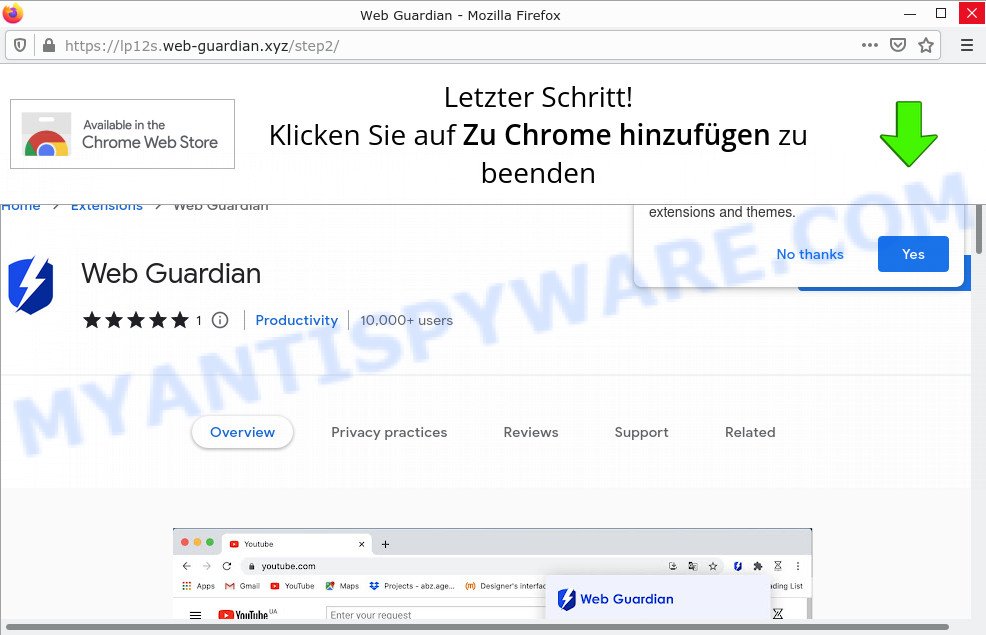
Task: Click the horizontal scrollbar at bottom
Action: [x=477, y=626]
